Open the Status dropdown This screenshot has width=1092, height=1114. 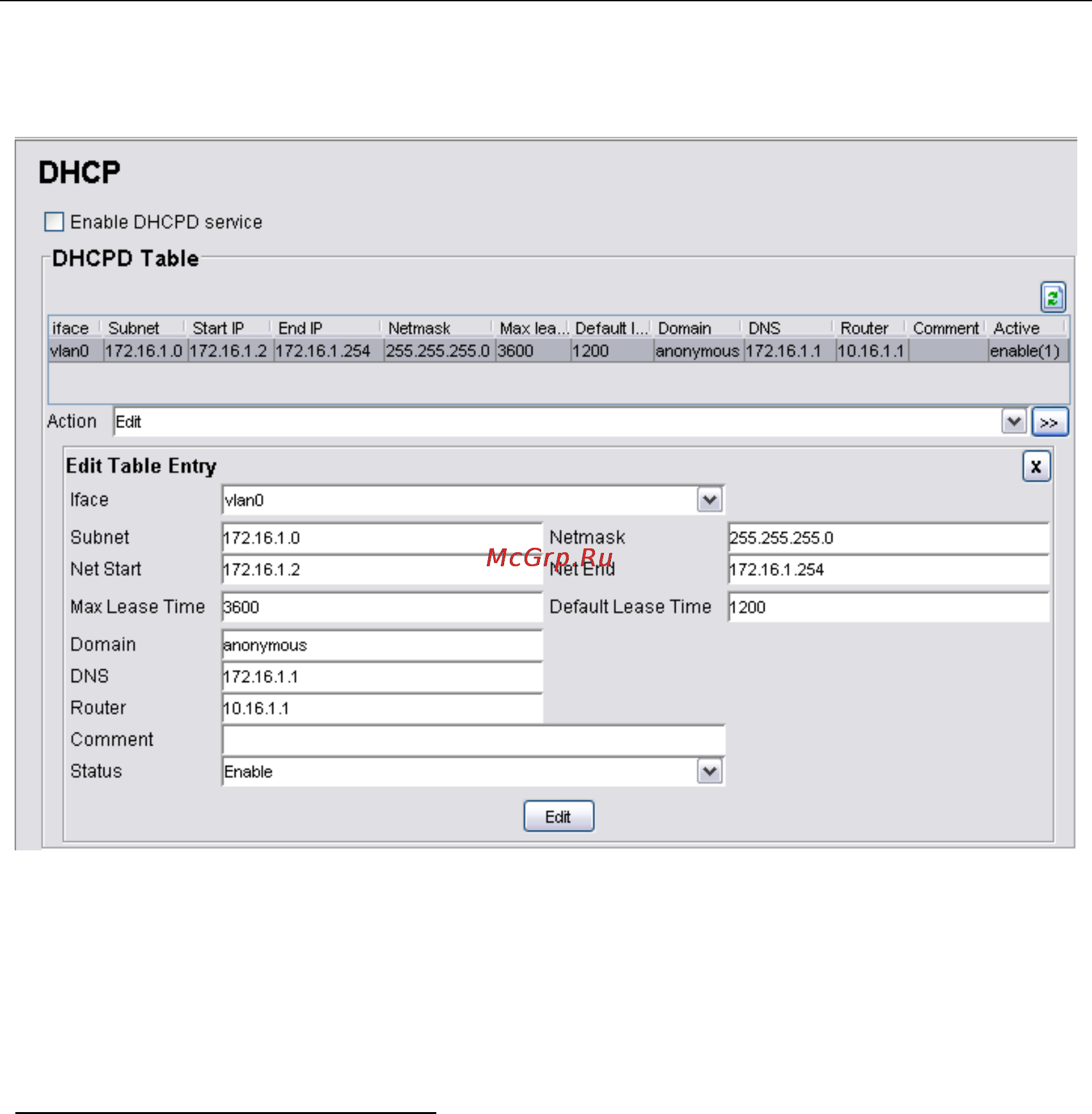click(x=709, y=771)
